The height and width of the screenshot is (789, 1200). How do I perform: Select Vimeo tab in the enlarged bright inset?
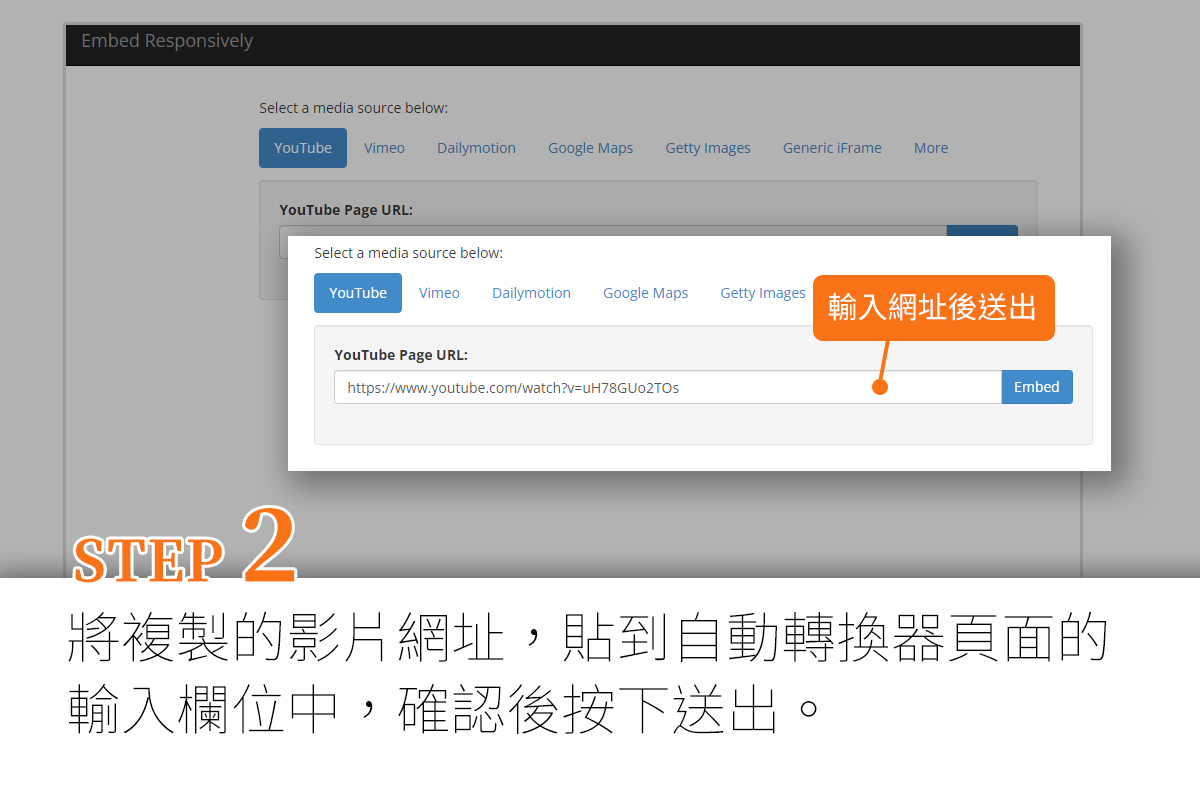(x=439, y=293)
